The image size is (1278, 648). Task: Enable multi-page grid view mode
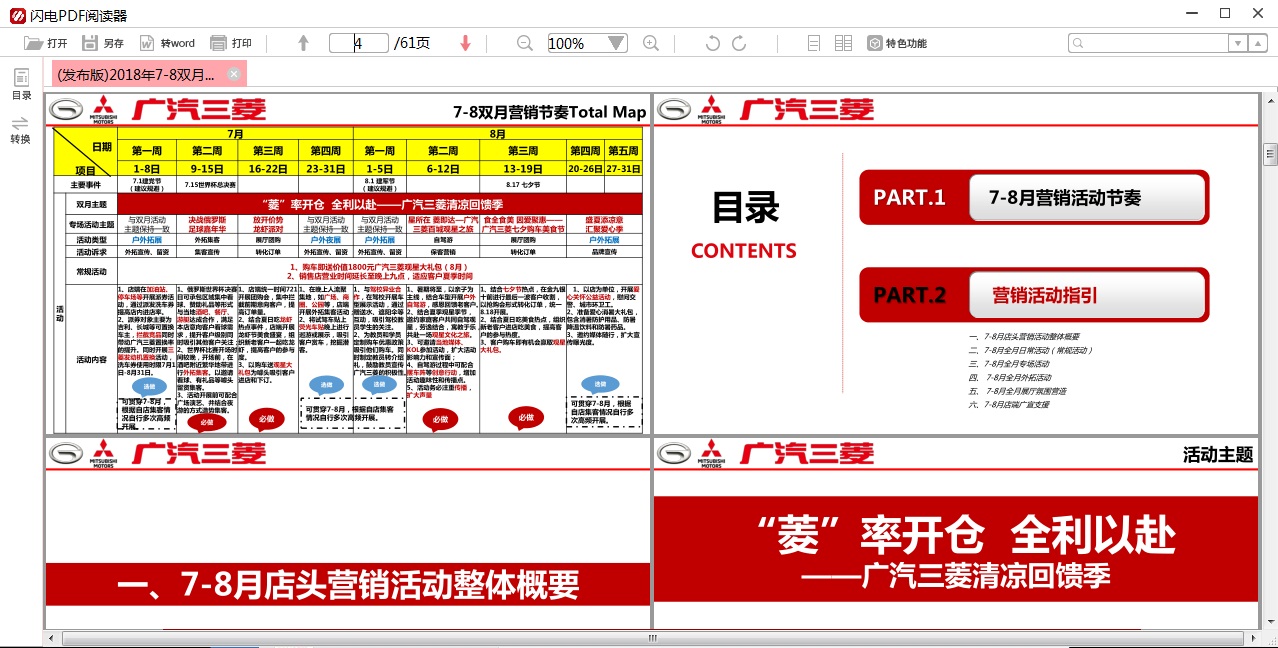point(843,43)
